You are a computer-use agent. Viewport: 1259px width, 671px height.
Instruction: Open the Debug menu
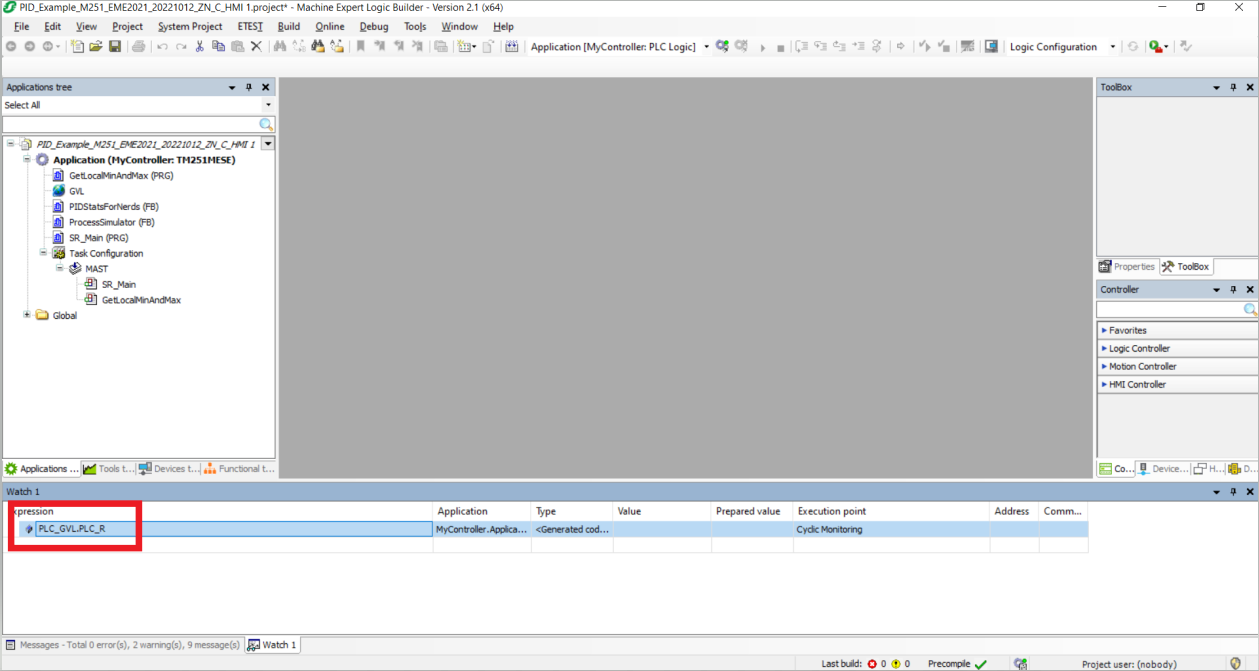374,27
